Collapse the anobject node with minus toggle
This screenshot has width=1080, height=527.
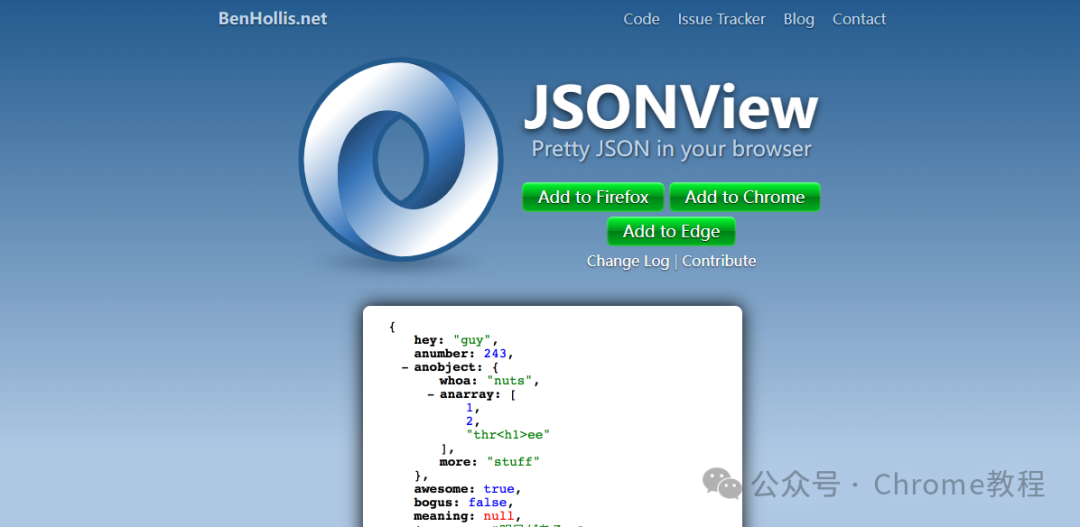(405, 367)
